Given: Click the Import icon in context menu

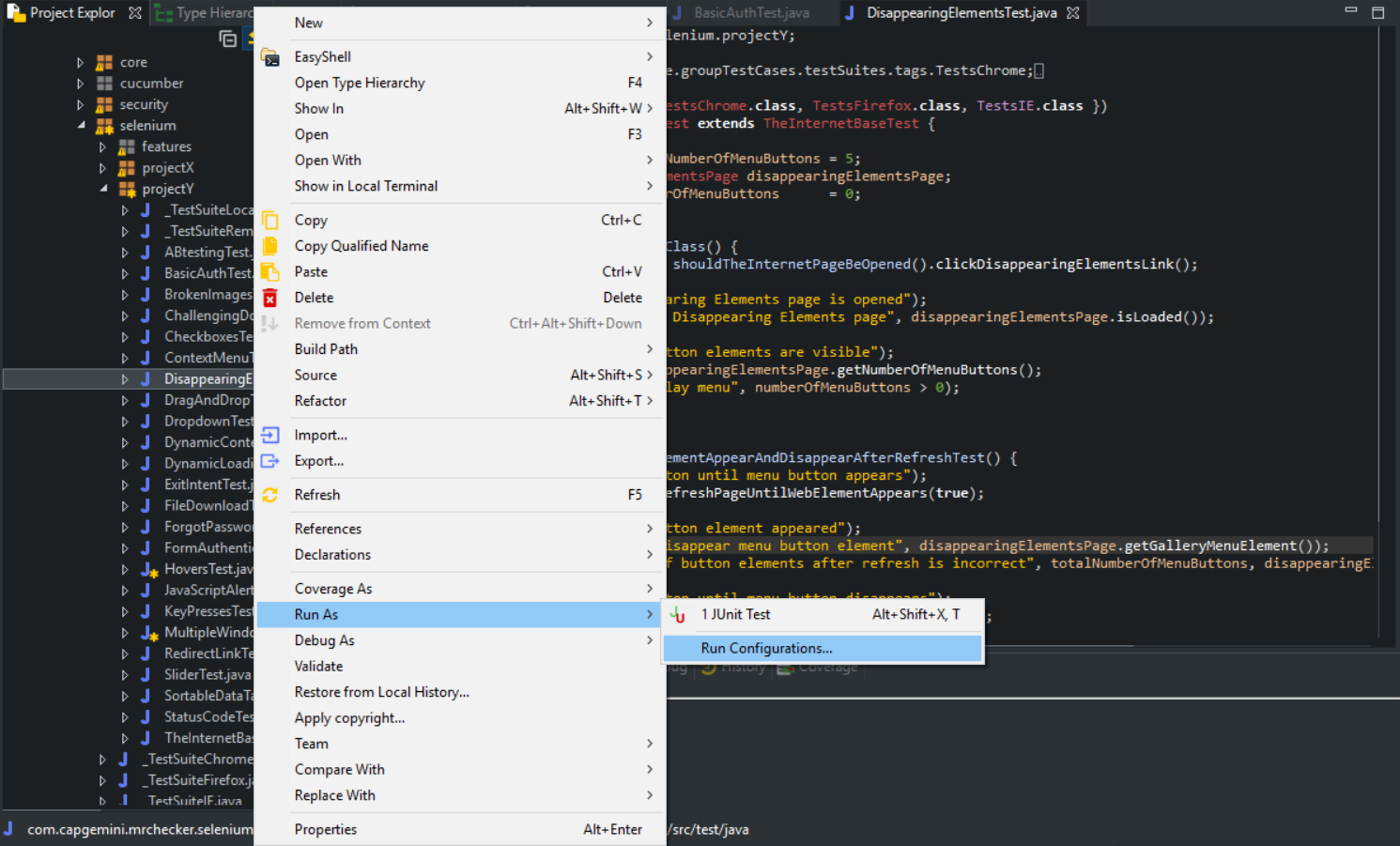Looking at the screenshot, I should (270, 435).
